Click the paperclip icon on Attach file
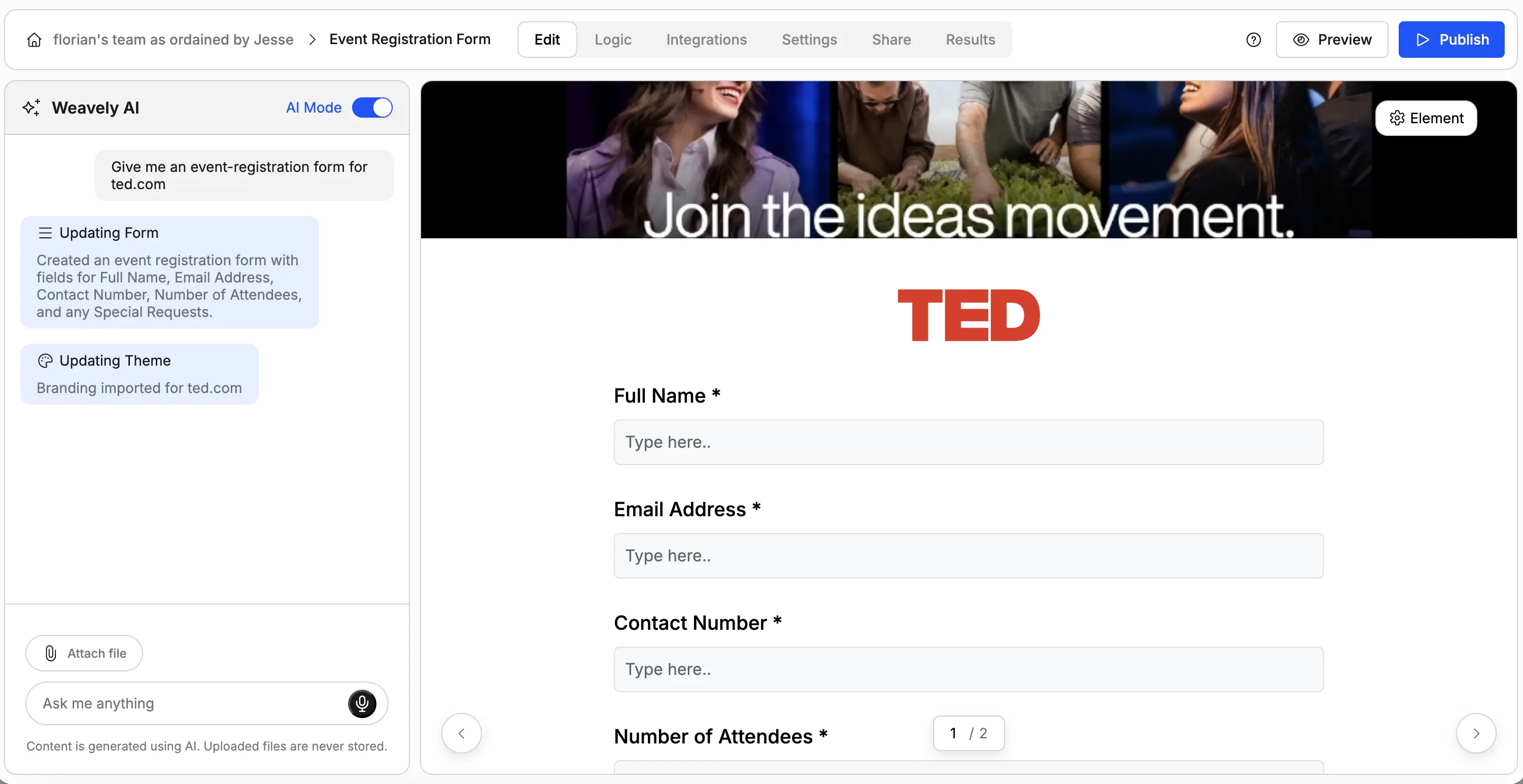This screenshot has width=1523, height=784. pyautogui.click(x=50, y=653)
